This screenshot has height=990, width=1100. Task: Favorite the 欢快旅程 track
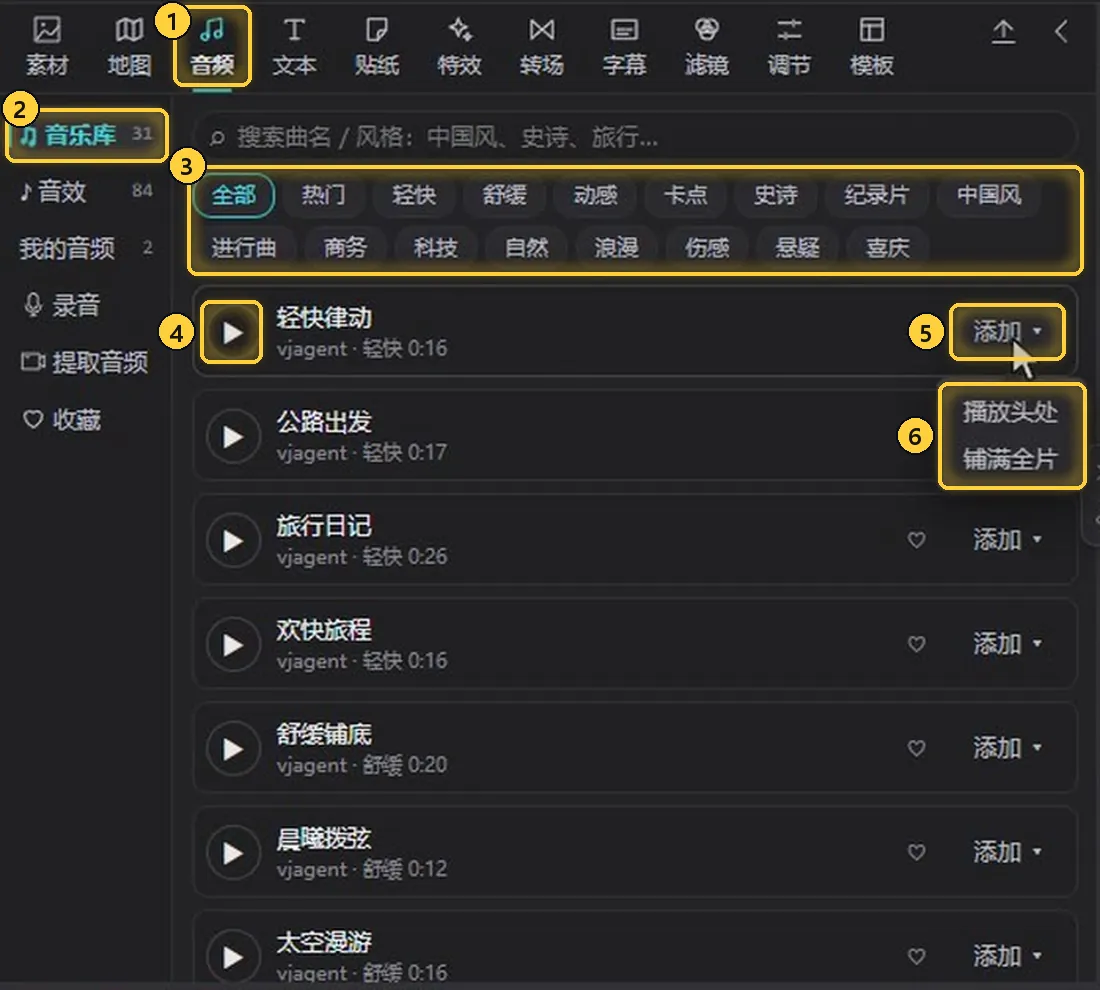(916, 644)
